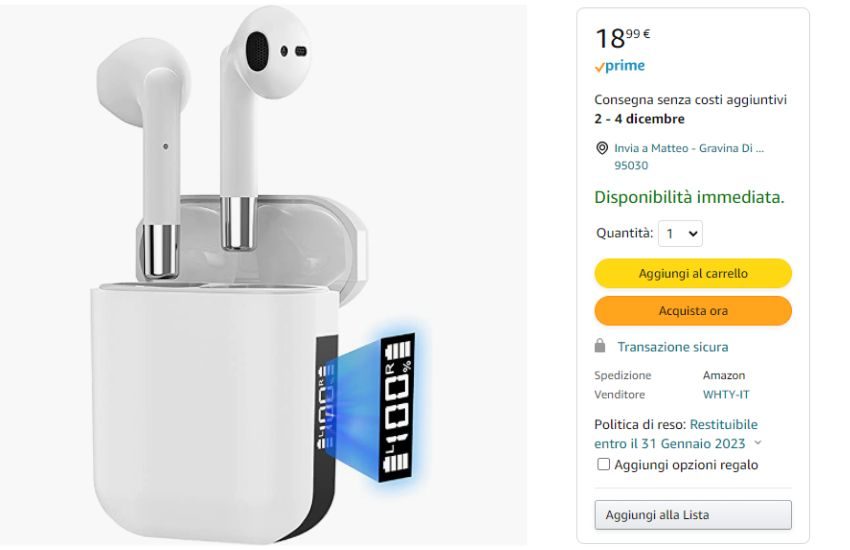
Task: Open the Quantità dropdown
Action: (x=680, y=234)
